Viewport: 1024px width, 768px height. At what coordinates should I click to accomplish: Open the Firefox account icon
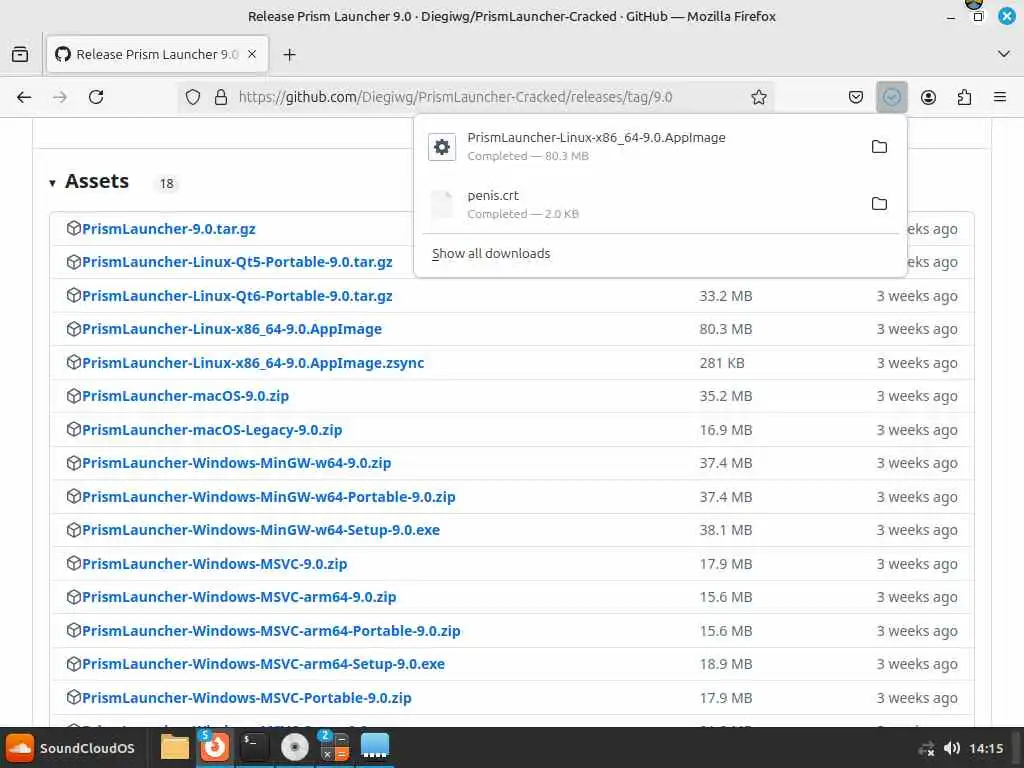tap(928, 97)
